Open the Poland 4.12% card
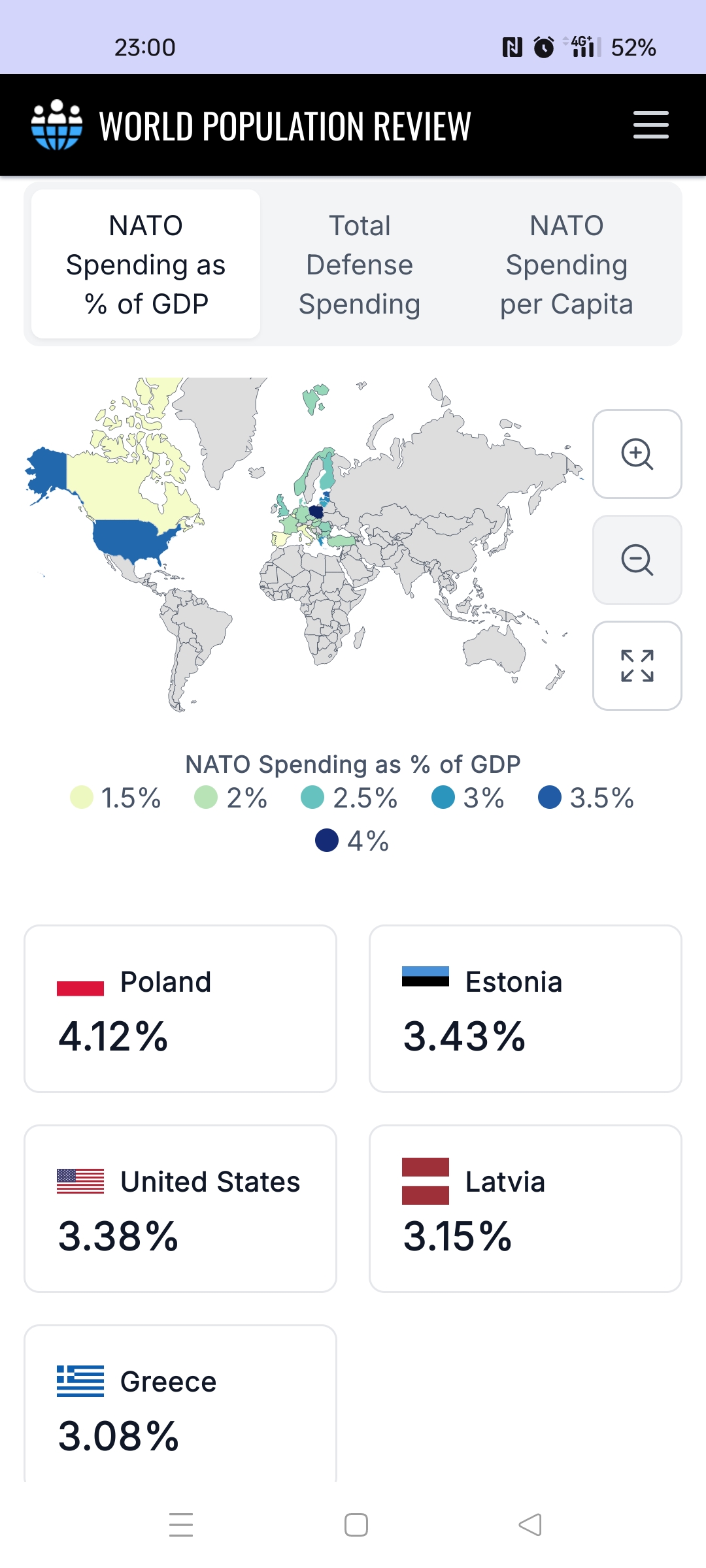The height and width of the screenshot is (1568, 706). click(x=180, y=1009)
